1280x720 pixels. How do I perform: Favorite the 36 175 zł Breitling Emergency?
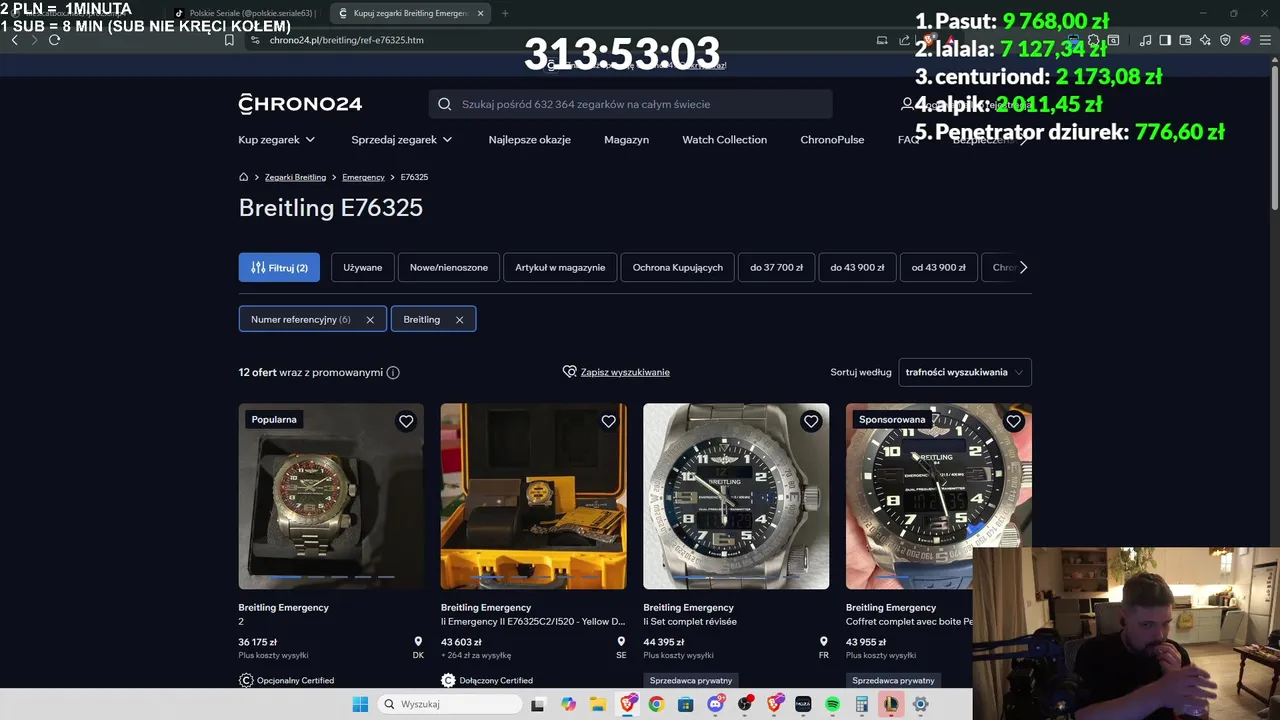coord(406,421)
